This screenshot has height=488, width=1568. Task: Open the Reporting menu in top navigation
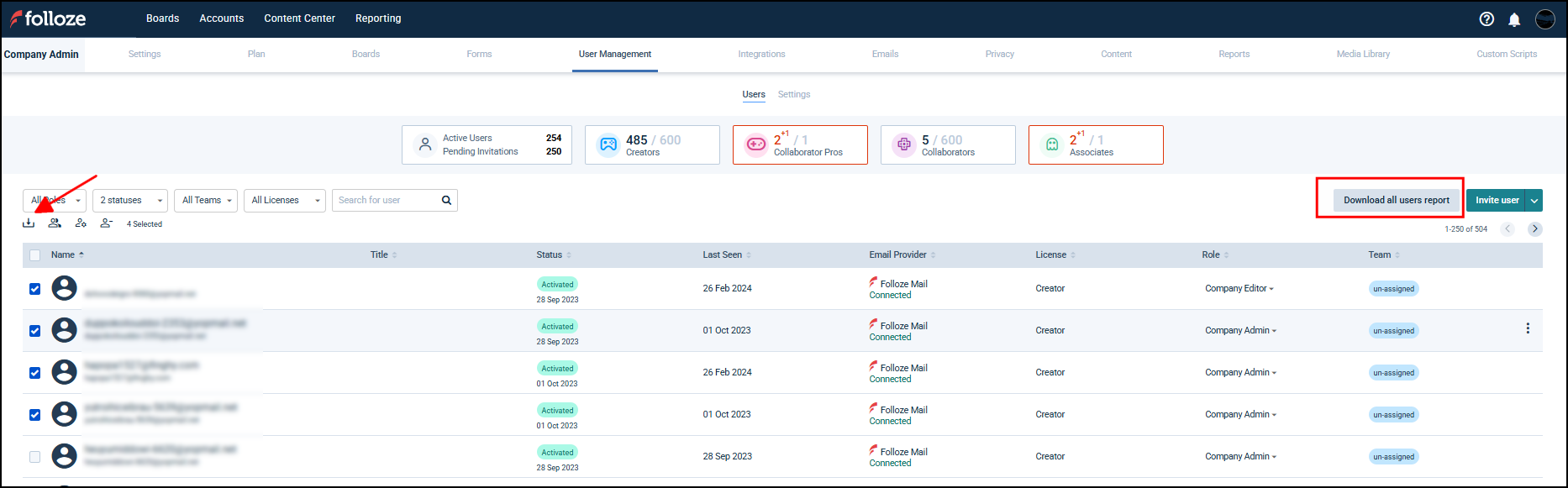[378, 18]
